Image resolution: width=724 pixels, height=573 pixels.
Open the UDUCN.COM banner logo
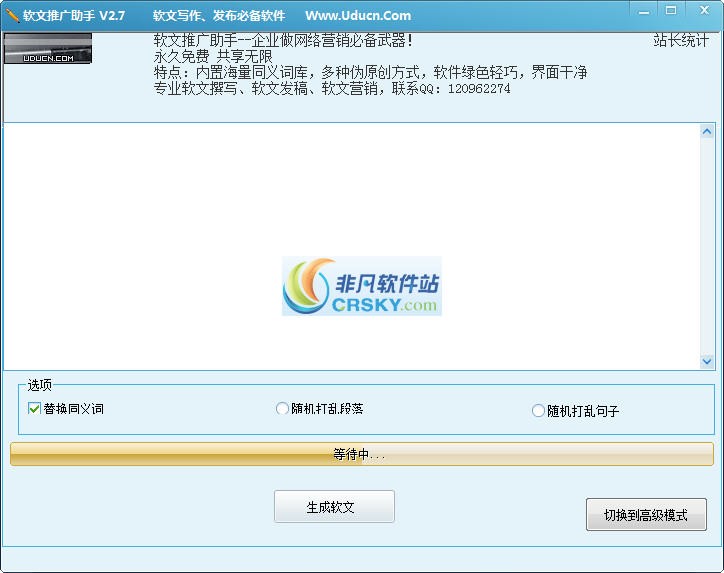pos(48,48)
